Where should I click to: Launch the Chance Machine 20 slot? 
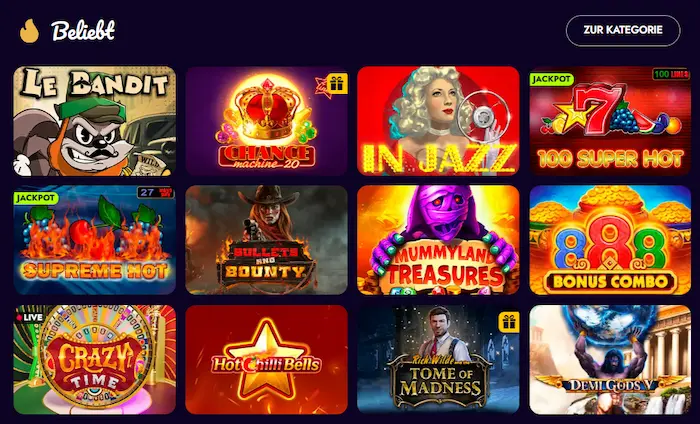click(x=267, y=121)
